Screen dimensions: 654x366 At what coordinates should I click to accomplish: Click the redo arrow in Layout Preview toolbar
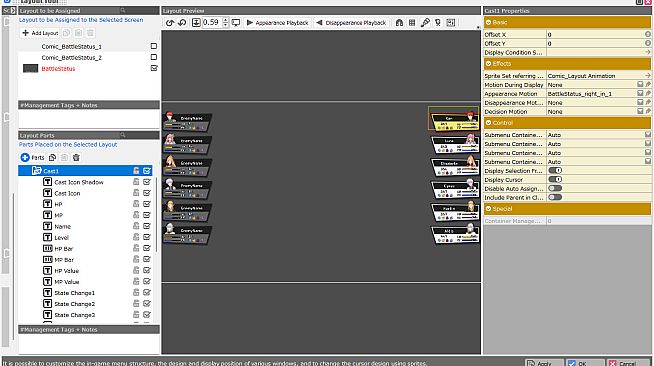click(x=182, y=23)
